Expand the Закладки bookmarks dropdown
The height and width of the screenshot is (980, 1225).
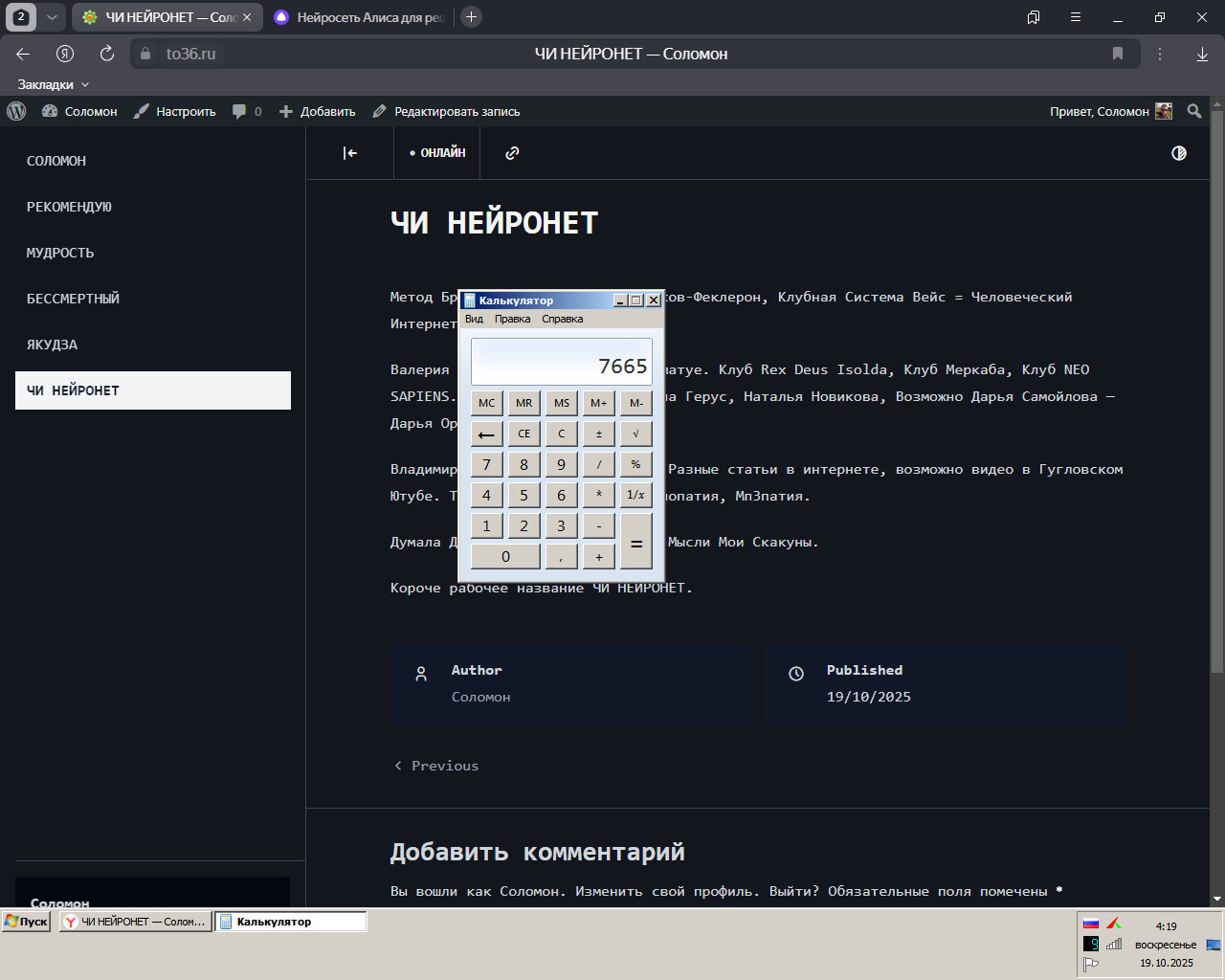(54, 84)
